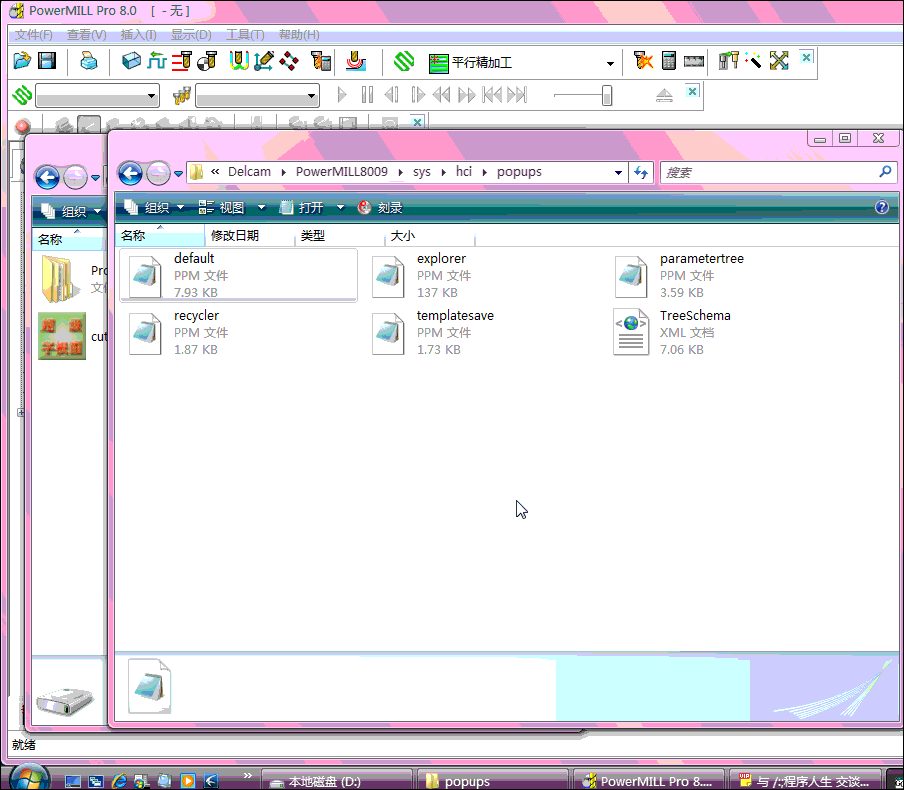This screenshot has width=904, height=790.
Task: Click the yellow tools icon in simulation toolbar
Action: click(182, 95)
